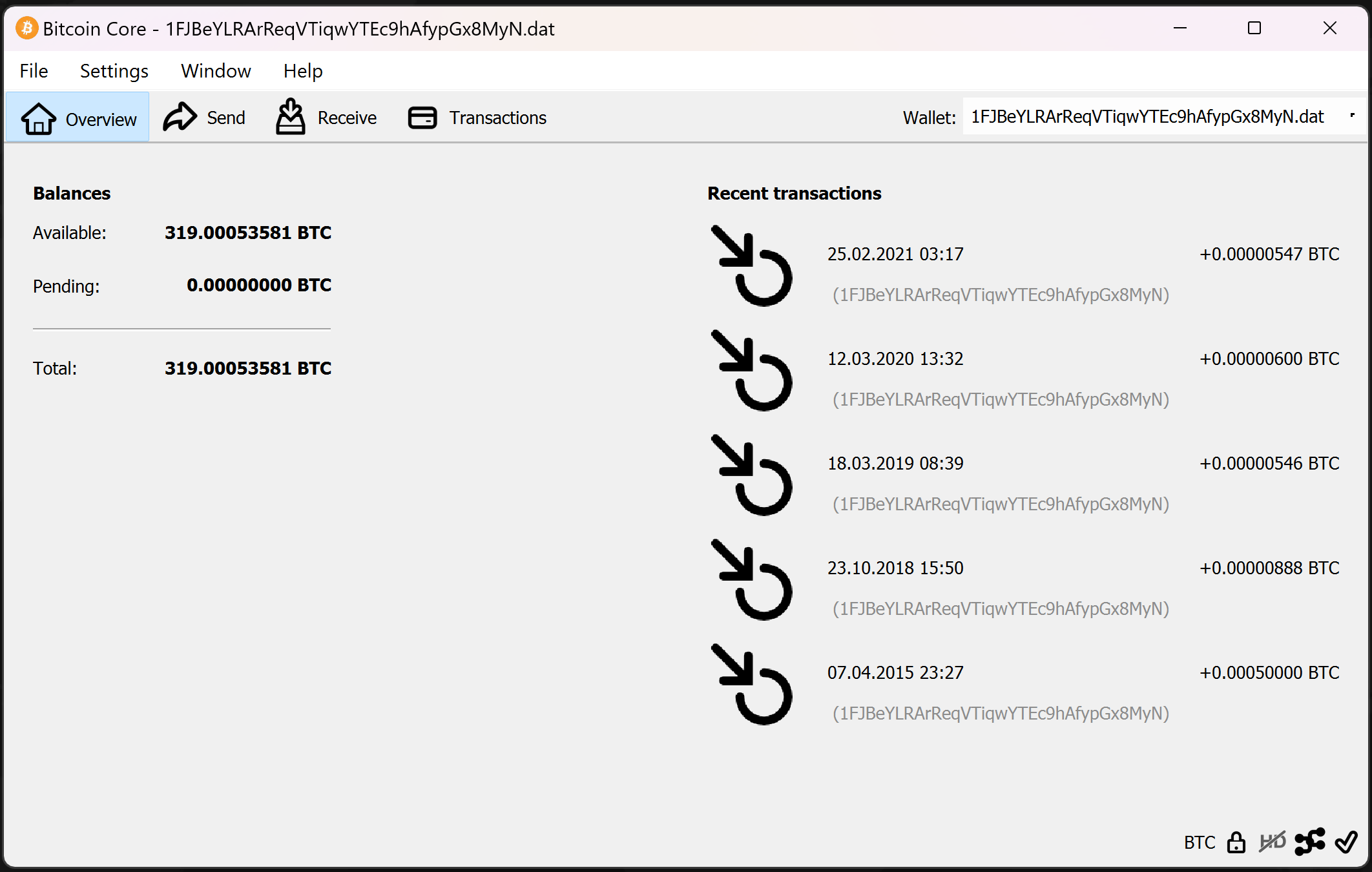Open the File menu
Viewport: 1372px width, 872px height.
tap(34, 71)
